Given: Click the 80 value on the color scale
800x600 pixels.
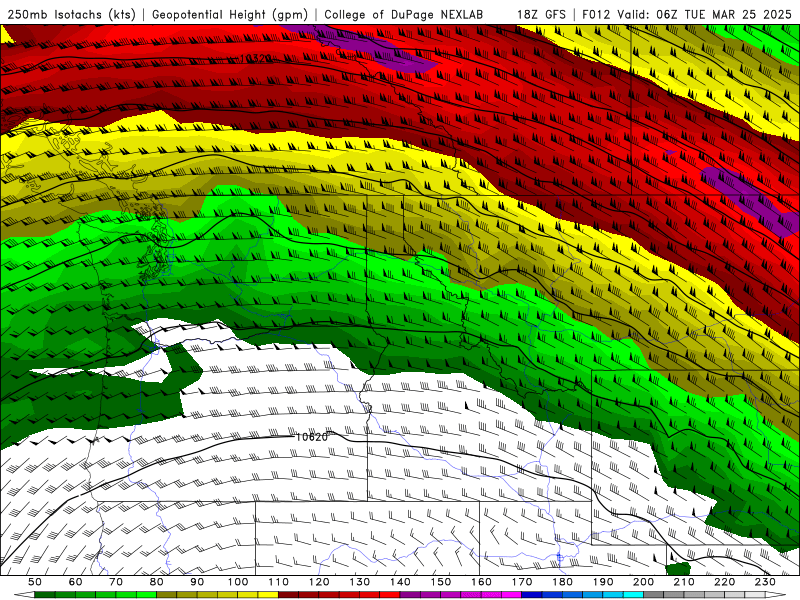Looking at the screenshot, I should [x=156, y=582].
